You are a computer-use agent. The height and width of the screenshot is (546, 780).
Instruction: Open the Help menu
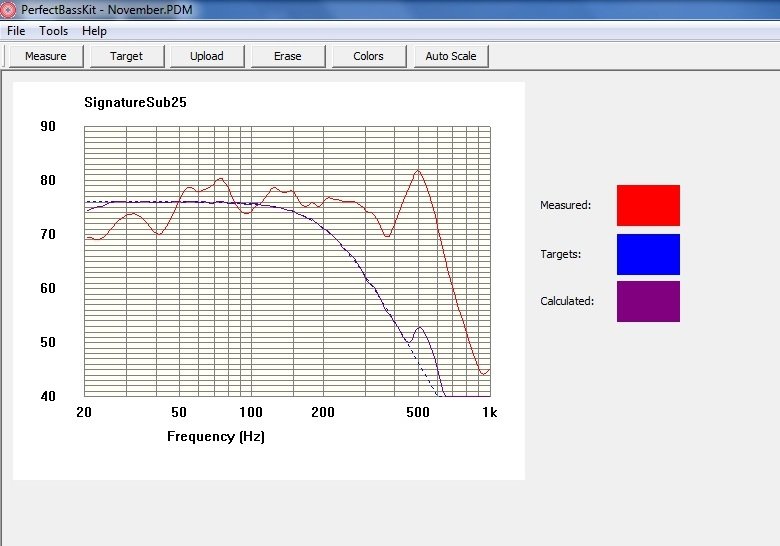[94, 31]
